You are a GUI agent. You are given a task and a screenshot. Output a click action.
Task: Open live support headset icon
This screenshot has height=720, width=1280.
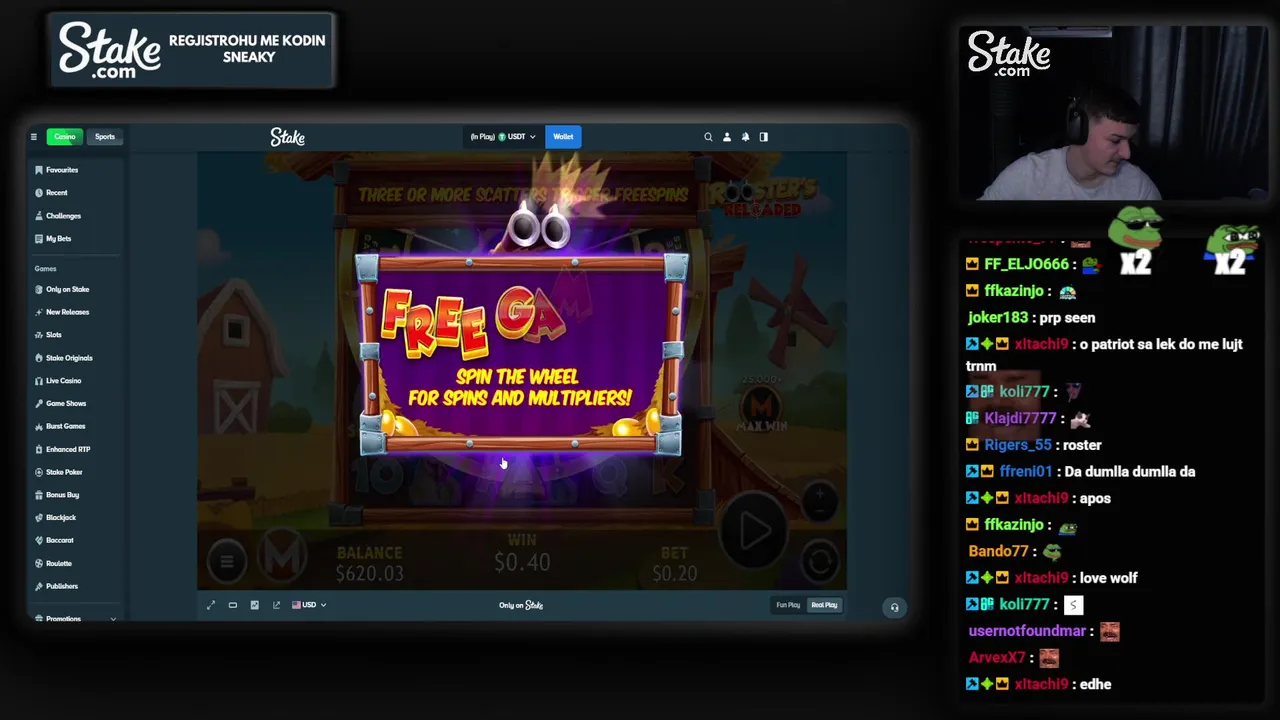[894, 607]
